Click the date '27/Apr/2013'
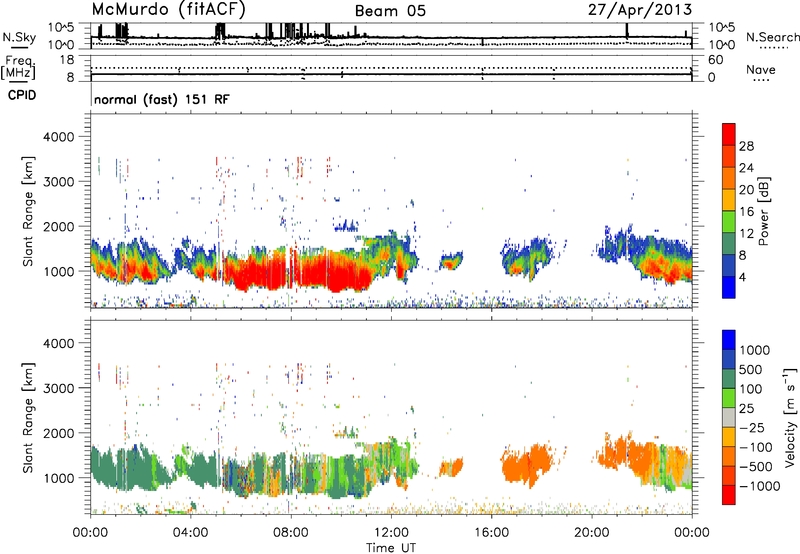Screen dimensions: 800x554 [x=640, y=10]
